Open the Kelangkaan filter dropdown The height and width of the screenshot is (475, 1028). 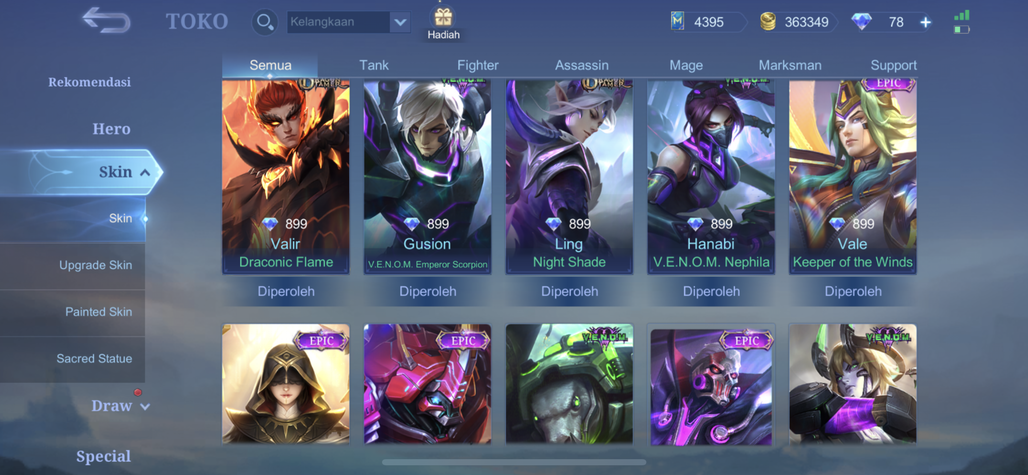pos(349,22)
